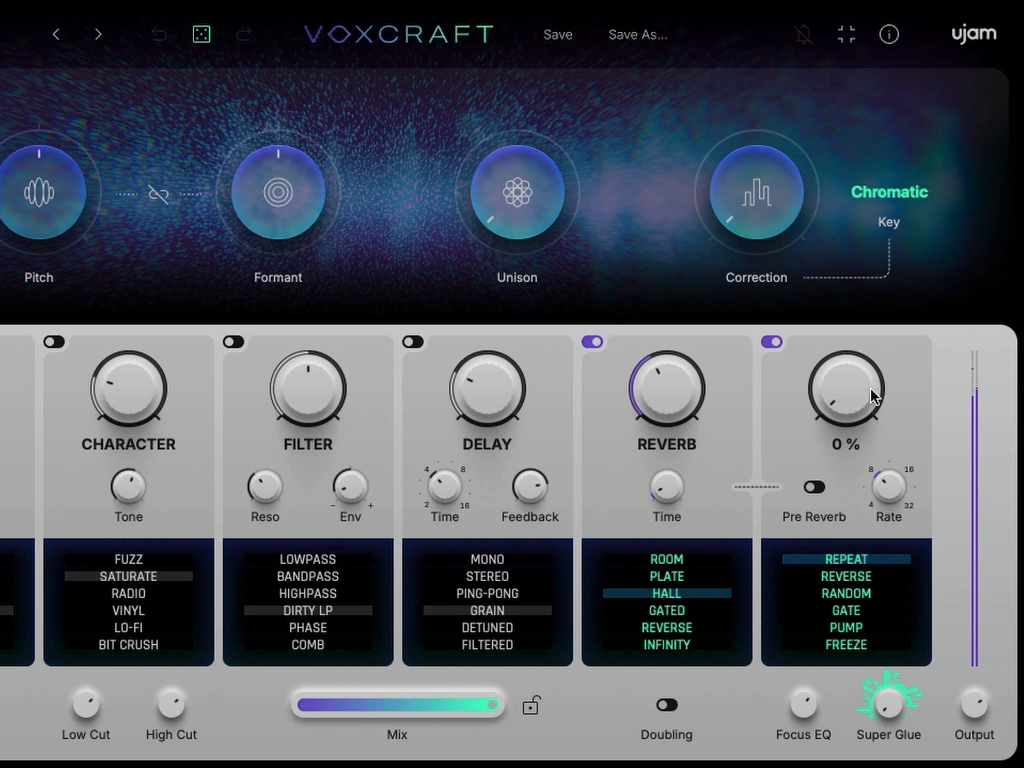1024x768 pixels.
Task: Click the large DELAY amount knob
Action: tap(487, 389)
